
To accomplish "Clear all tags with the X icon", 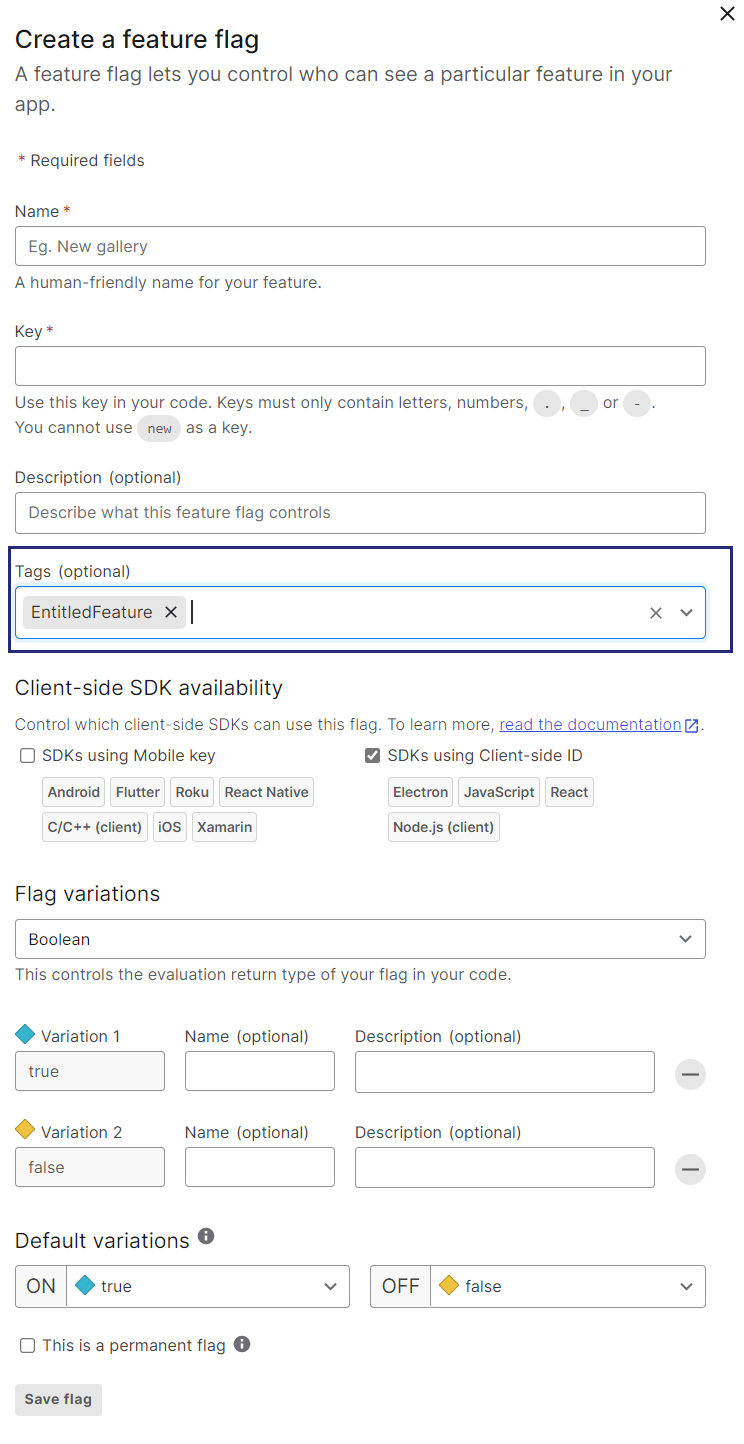I will tap(656, 613).
